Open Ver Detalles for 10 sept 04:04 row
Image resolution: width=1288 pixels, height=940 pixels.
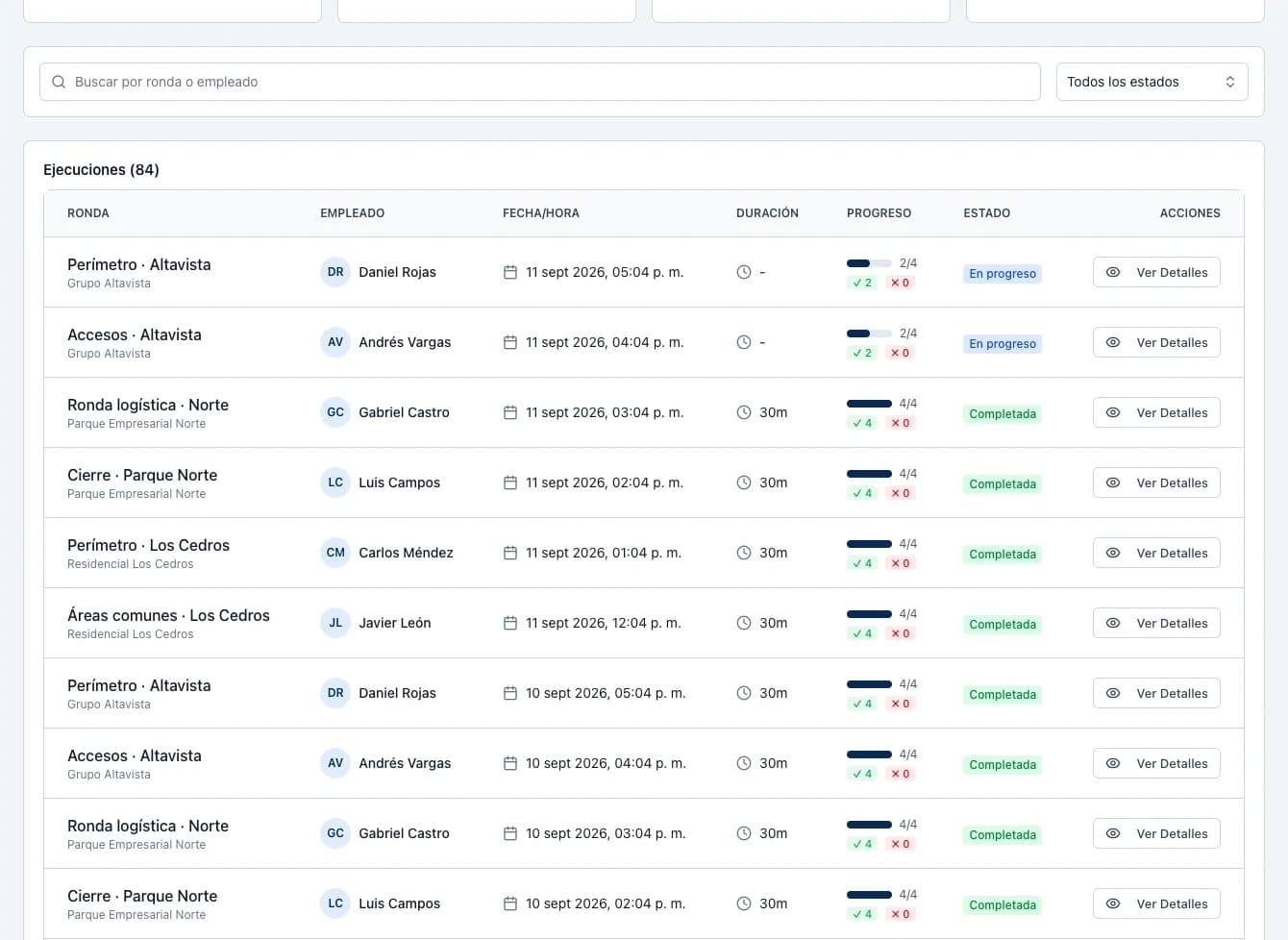tap(1156, 763)
